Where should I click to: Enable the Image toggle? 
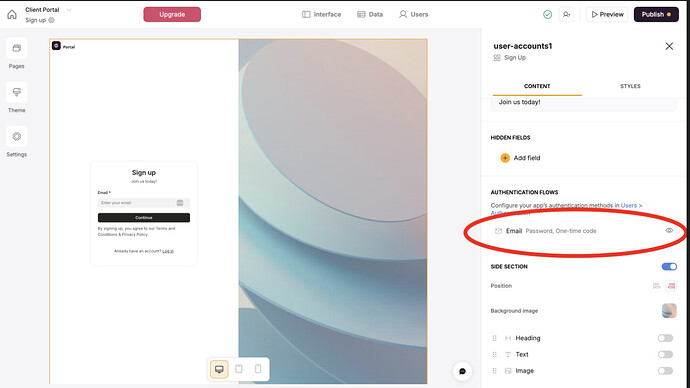[x=665, y=371]
